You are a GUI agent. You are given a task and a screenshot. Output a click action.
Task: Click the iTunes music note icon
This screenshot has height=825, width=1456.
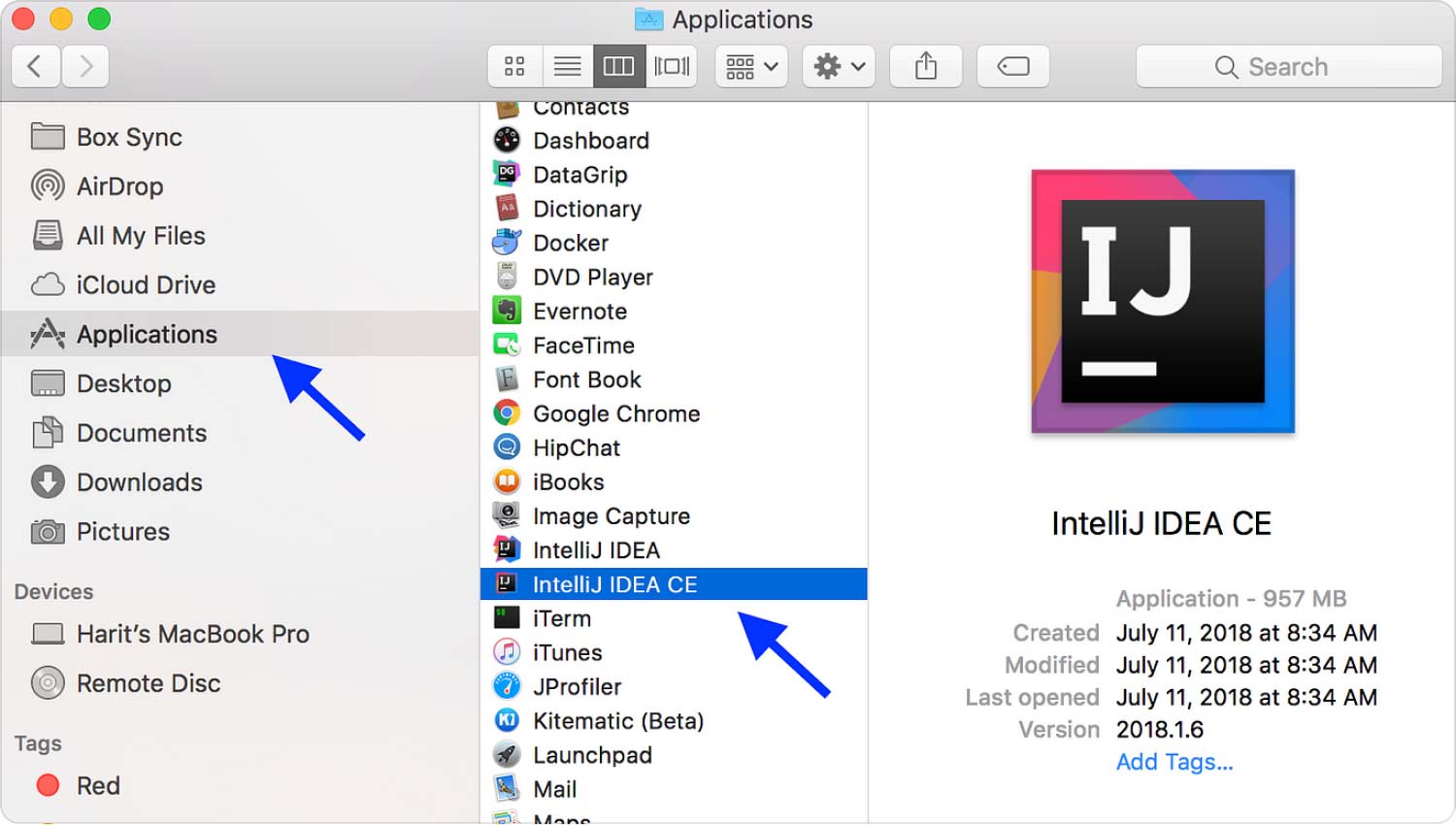[507, 652]
